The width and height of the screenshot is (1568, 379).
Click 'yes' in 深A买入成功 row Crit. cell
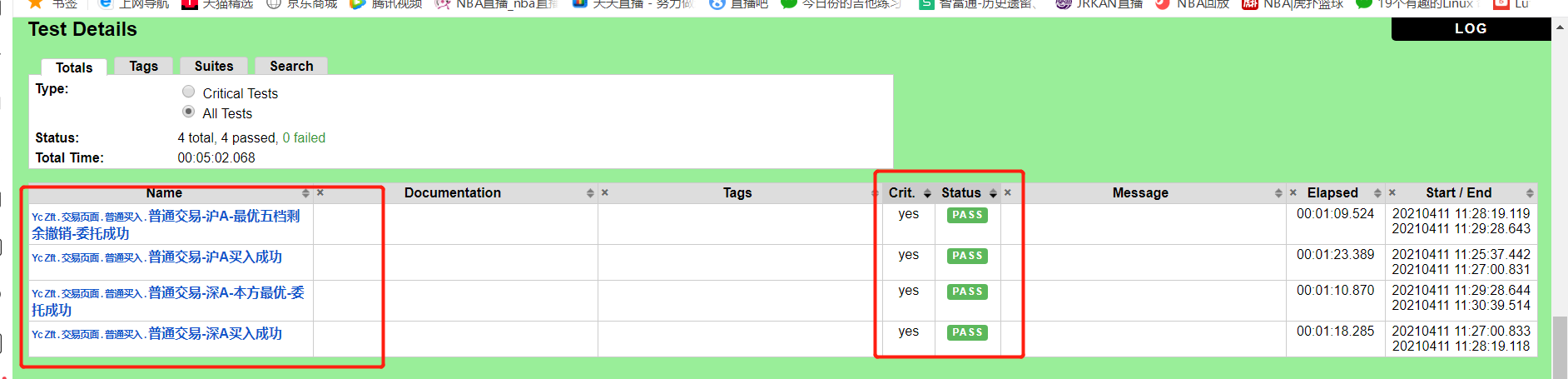(x=908, y=332)
